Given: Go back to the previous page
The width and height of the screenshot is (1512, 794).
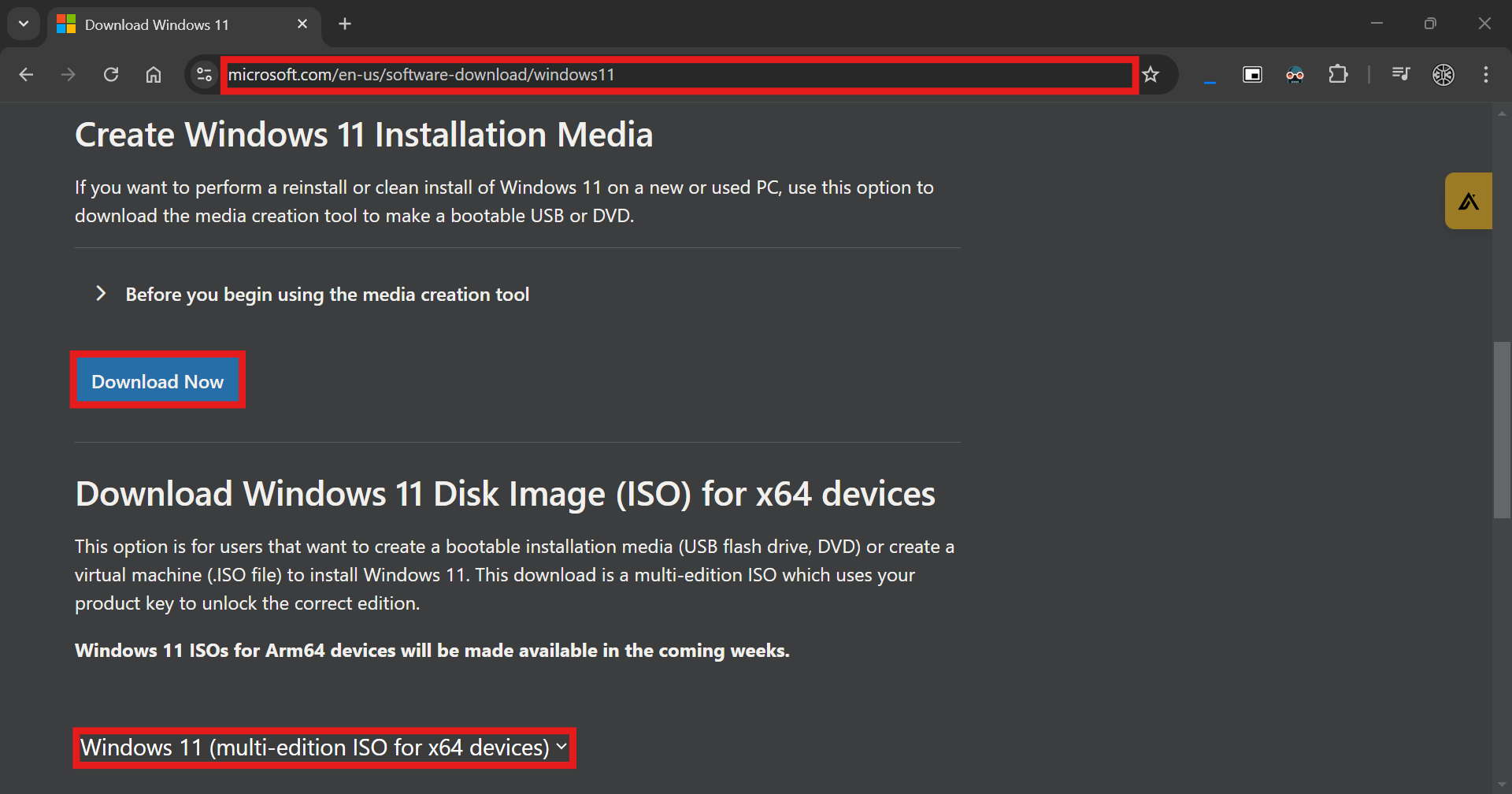Looking at the screenshot, I should 26,75.
